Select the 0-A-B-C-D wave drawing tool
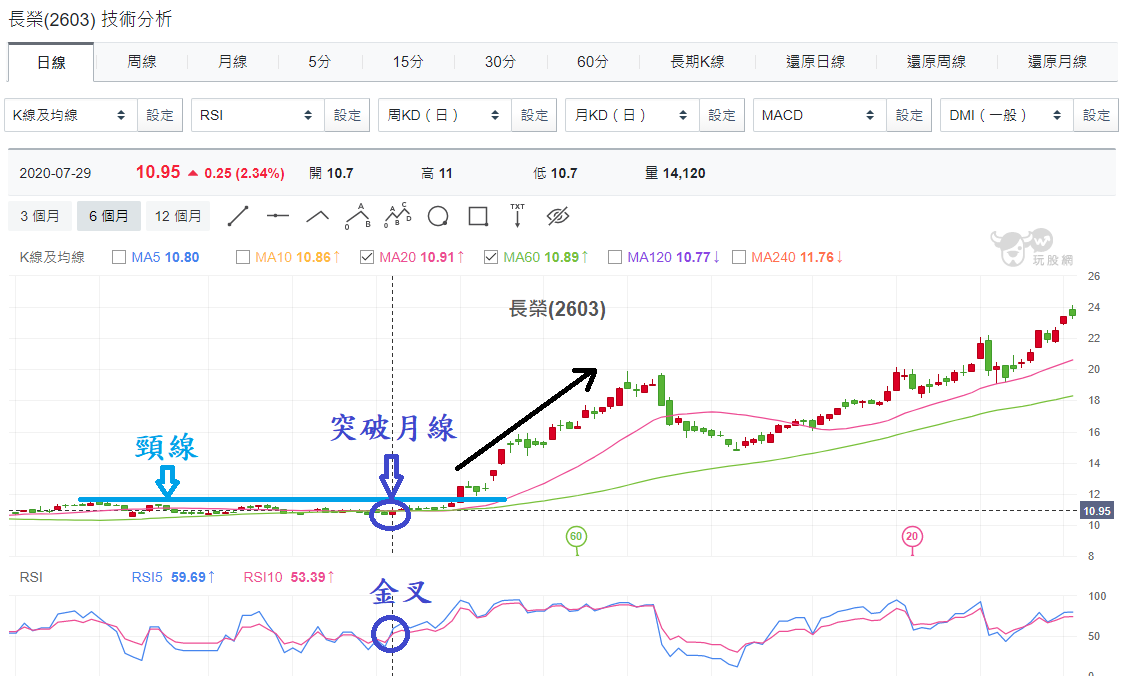The width and height of the screenshot is (1123, 676). [397, 216]
